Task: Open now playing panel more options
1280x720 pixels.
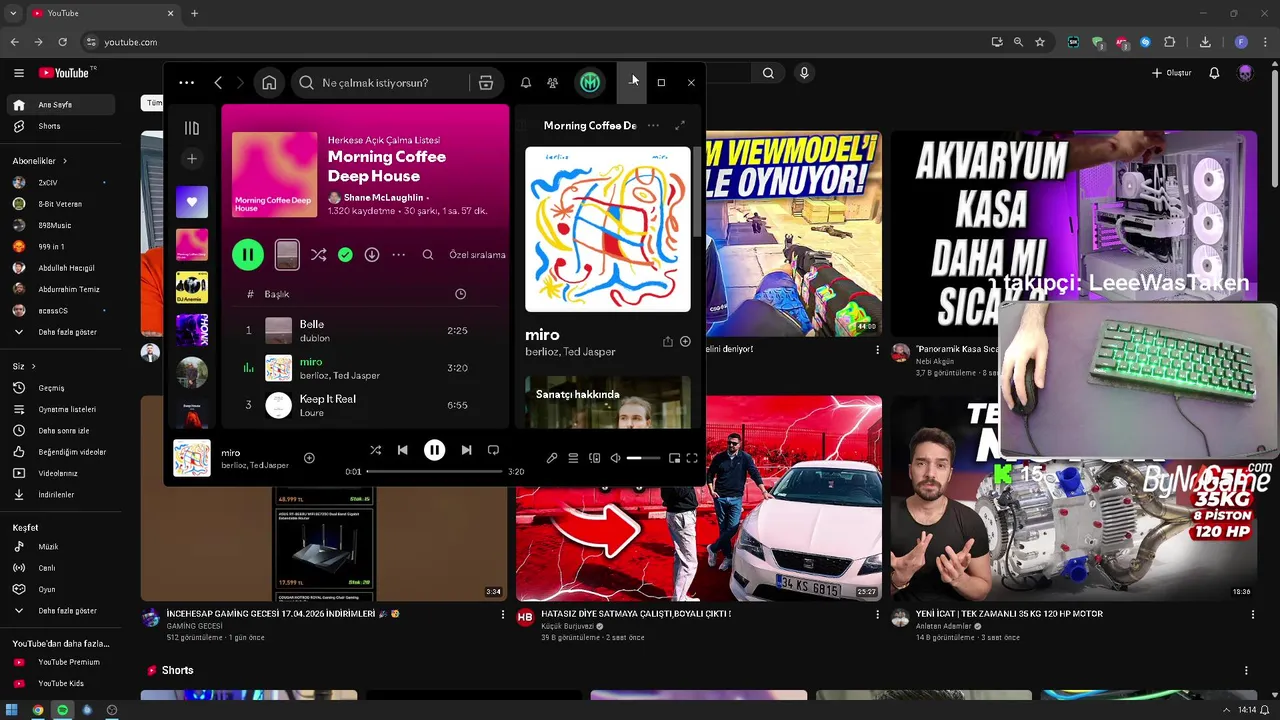Action: tap(653, 126)
